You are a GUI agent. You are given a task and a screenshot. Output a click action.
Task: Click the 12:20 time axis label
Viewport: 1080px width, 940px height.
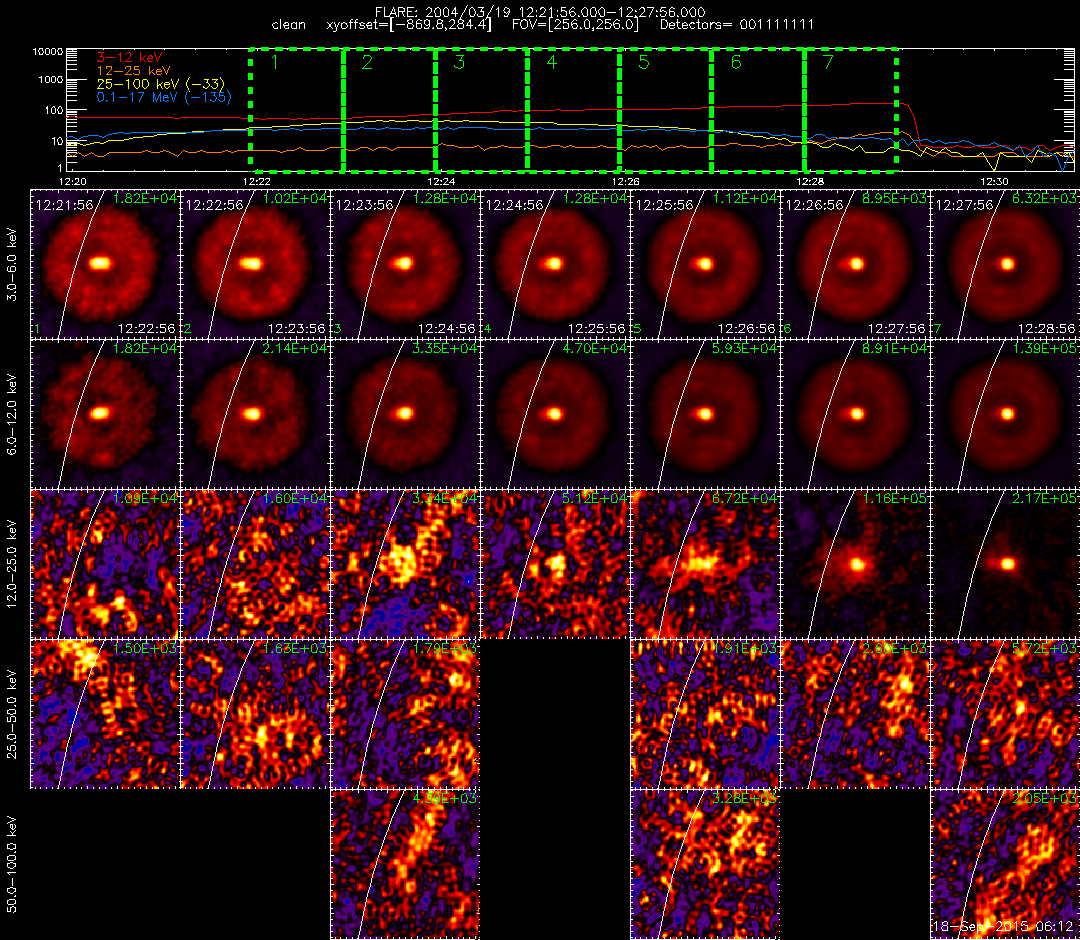tap(72, 182)
